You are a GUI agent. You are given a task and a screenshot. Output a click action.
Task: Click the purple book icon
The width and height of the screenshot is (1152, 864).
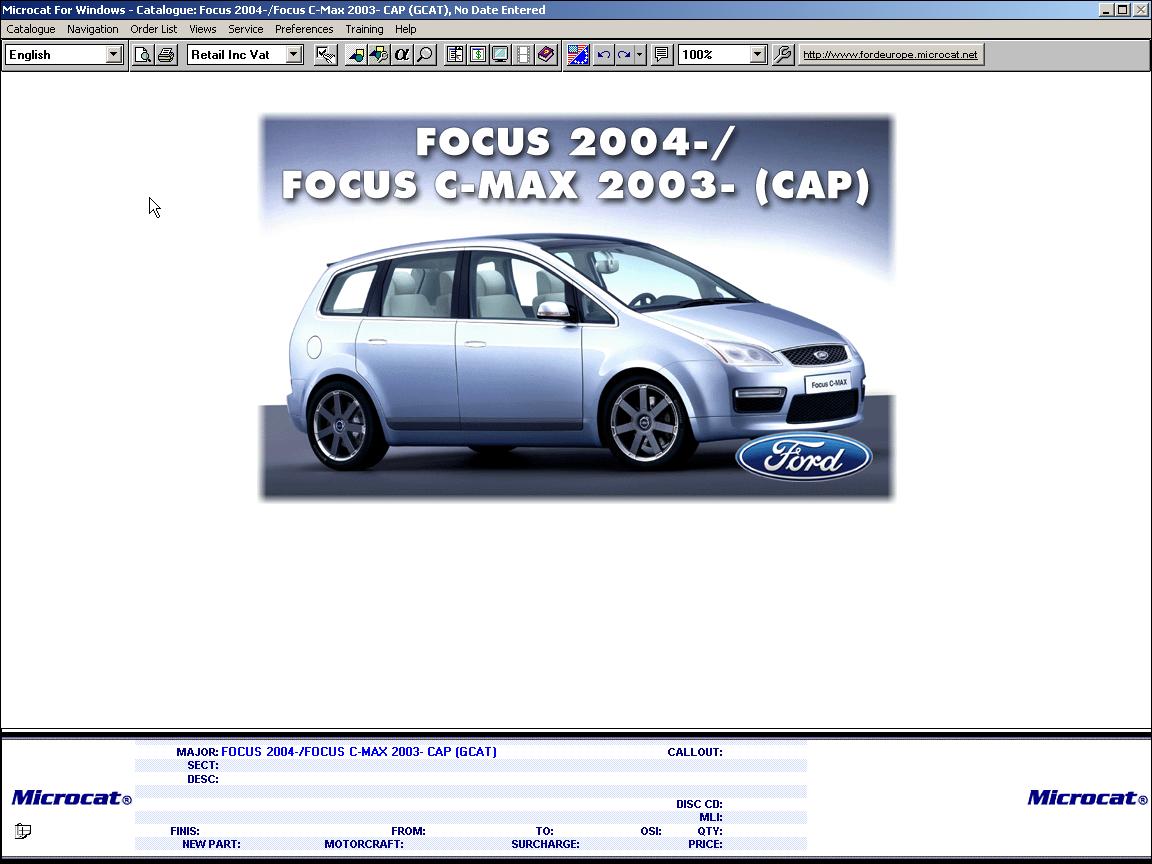point(546,55)
